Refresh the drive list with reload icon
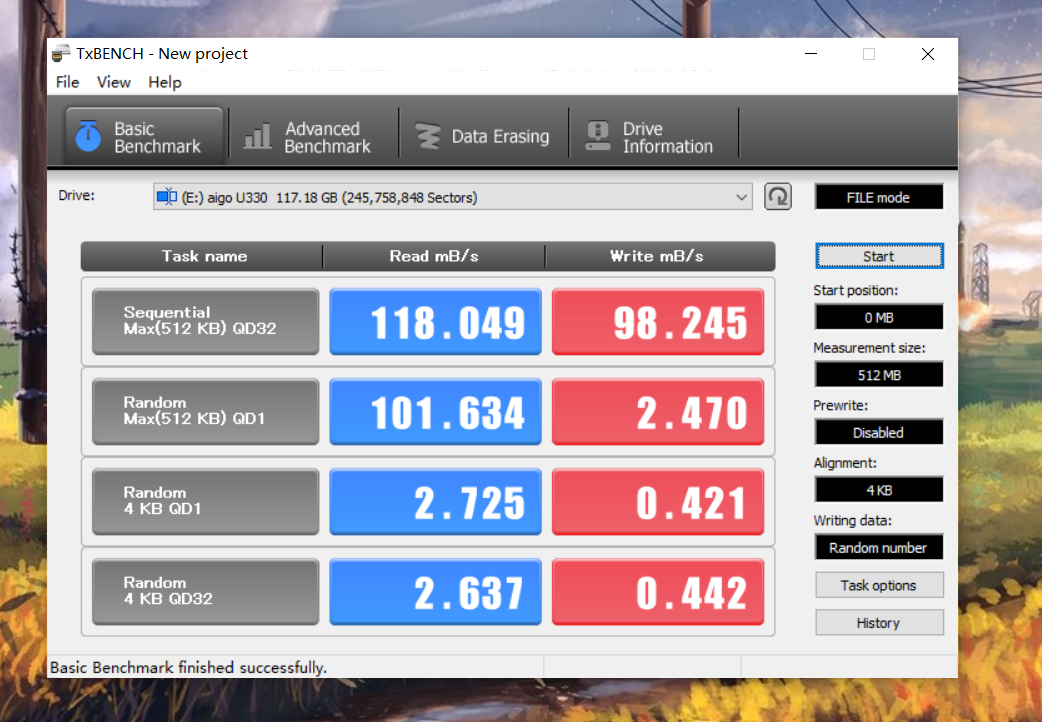This screenshot has height=722, width=1042. pyautogui.click(x=778, y=197)
